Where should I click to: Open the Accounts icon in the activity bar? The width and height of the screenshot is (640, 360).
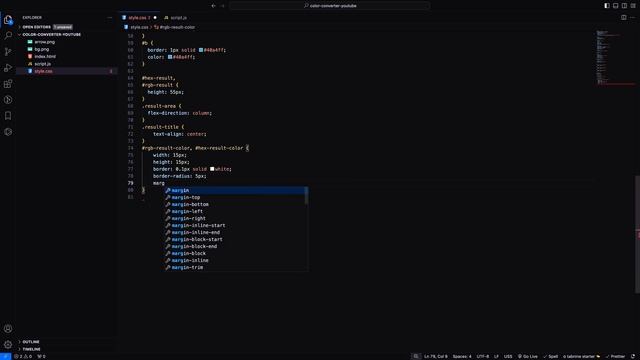click(x=8, y=329)
